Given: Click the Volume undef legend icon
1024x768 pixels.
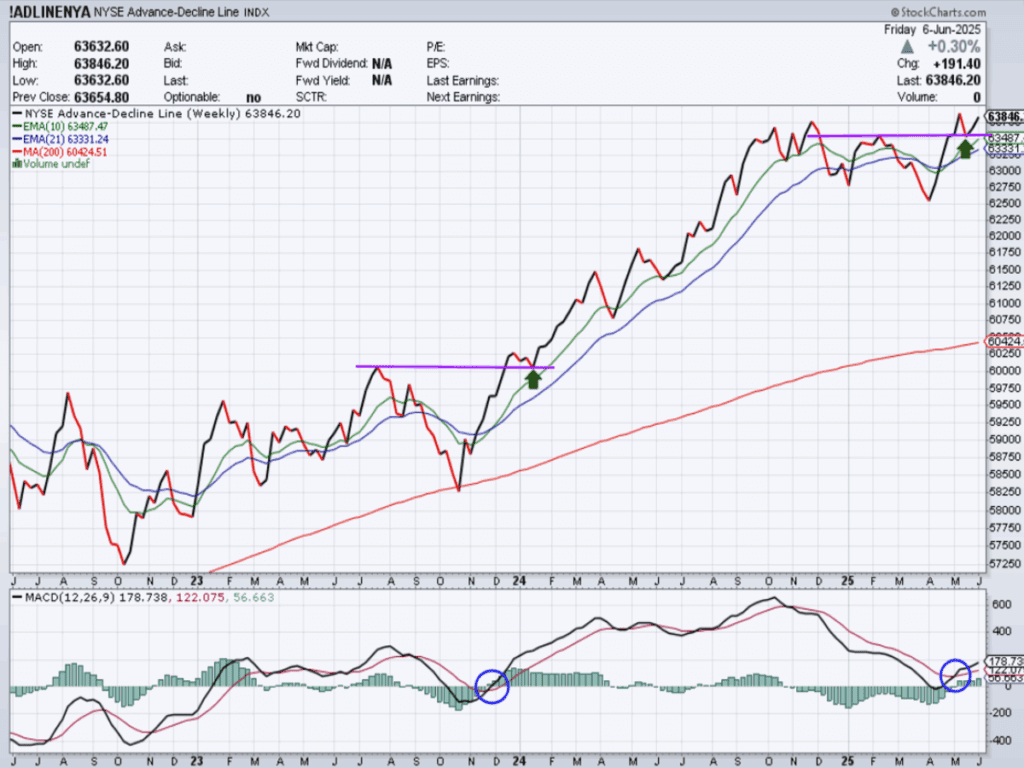Looking at the screenshot, I should [14, 164].
